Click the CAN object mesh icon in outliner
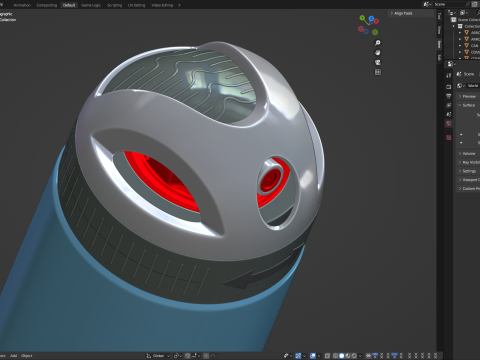Image resolution: width=480 pixels, height=360 pixels. [x=466, y=45]
